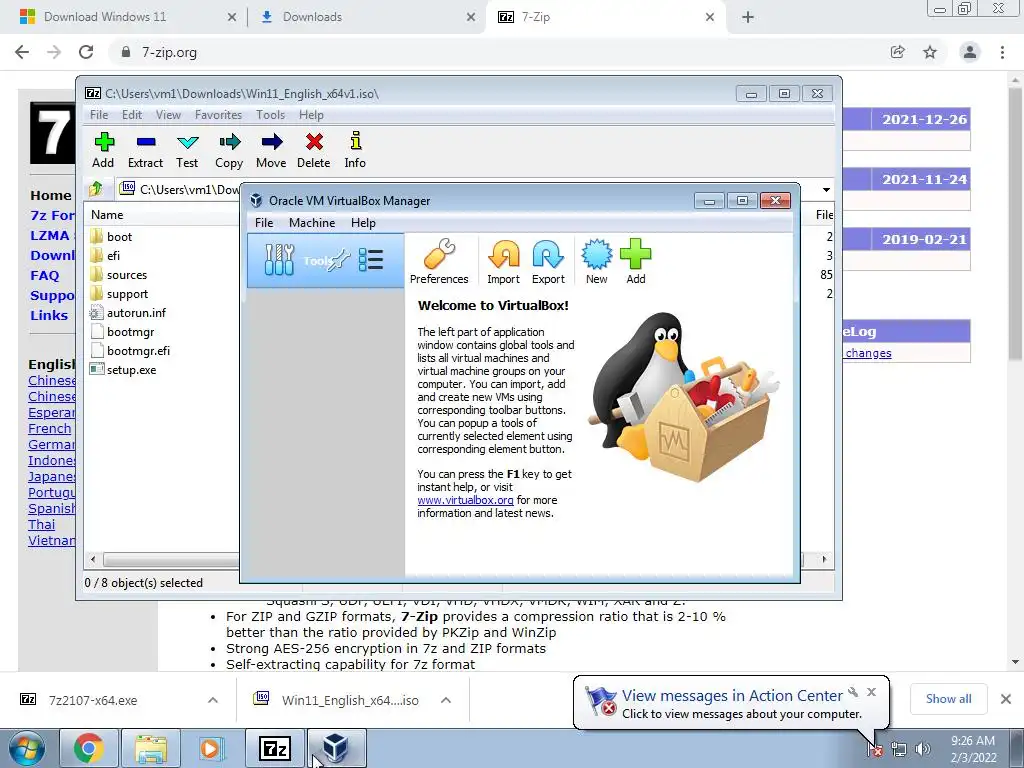Click the Info button in 7-Zip toolbar
The width and height of the screenshot is (1024, 768).
pos(355,150)
